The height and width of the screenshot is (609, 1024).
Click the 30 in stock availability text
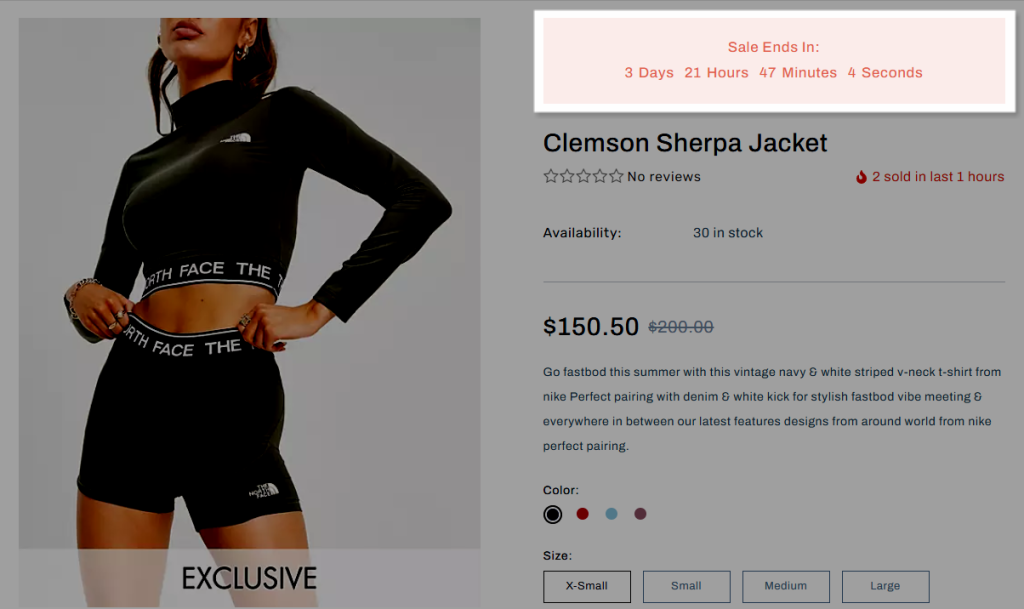tap(728, 232)
